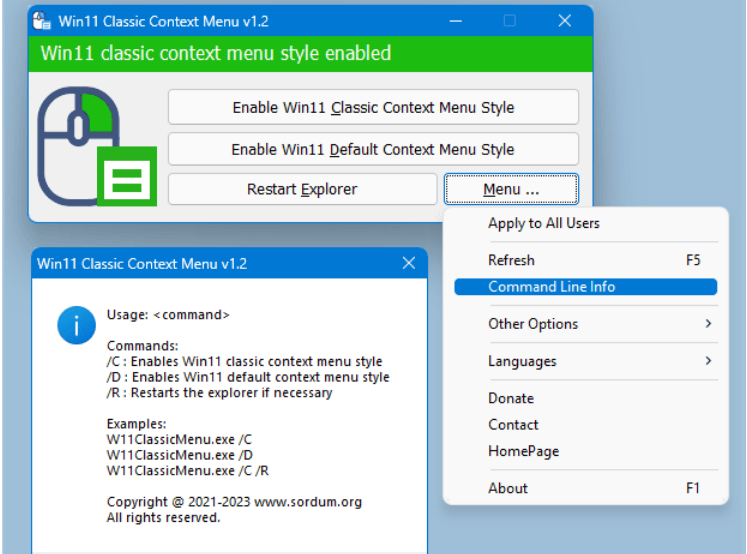The width and height of the screenshot is (747, 554).
Task: Click the blue info icon in the dialog
Action: pyautogui.click(x=76, y=326)
